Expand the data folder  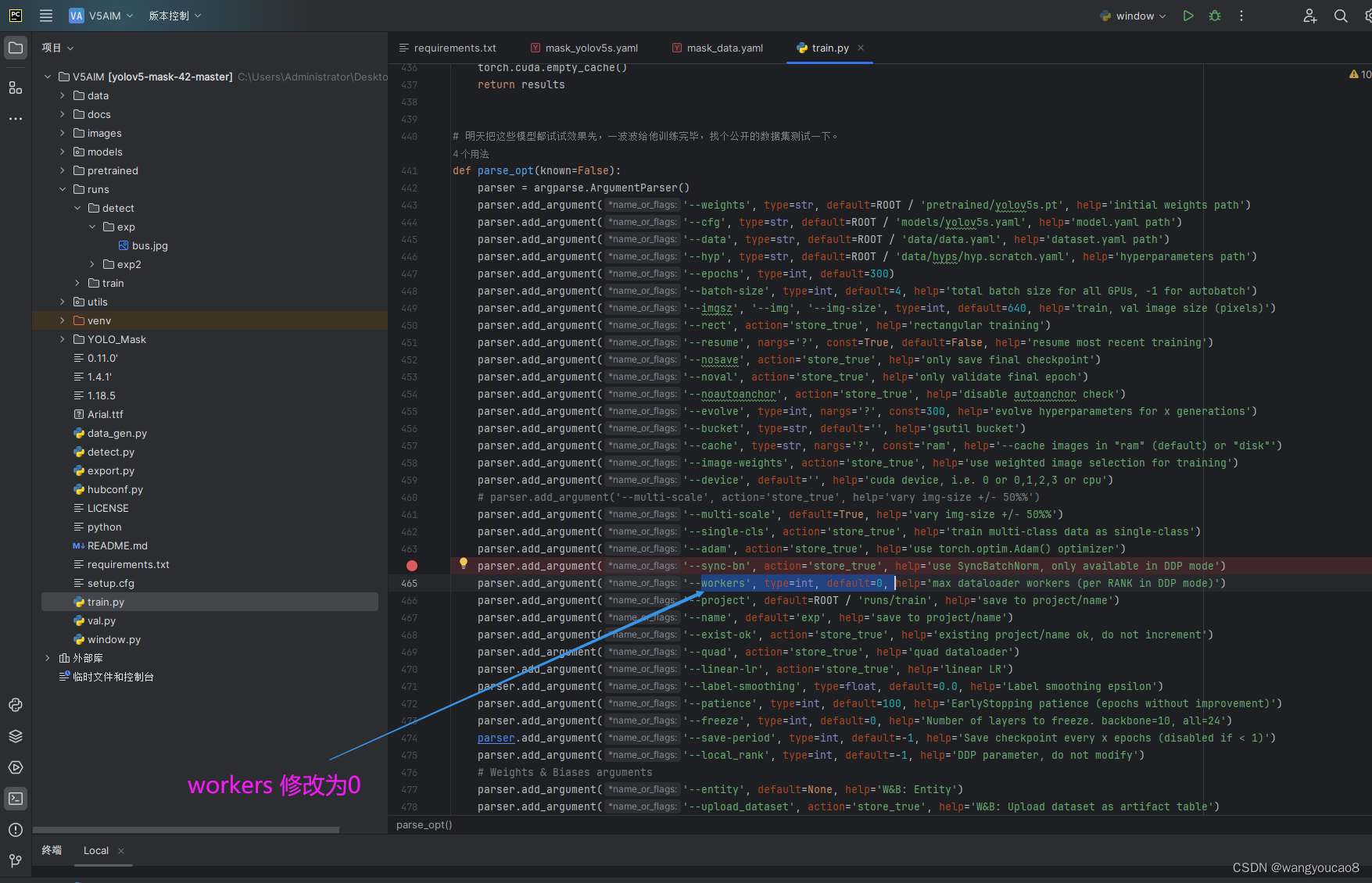coord(62,95)
